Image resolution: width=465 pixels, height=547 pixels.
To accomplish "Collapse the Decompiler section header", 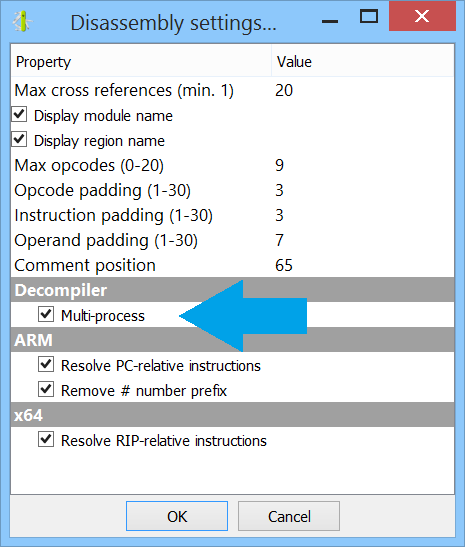I will 233,290.
